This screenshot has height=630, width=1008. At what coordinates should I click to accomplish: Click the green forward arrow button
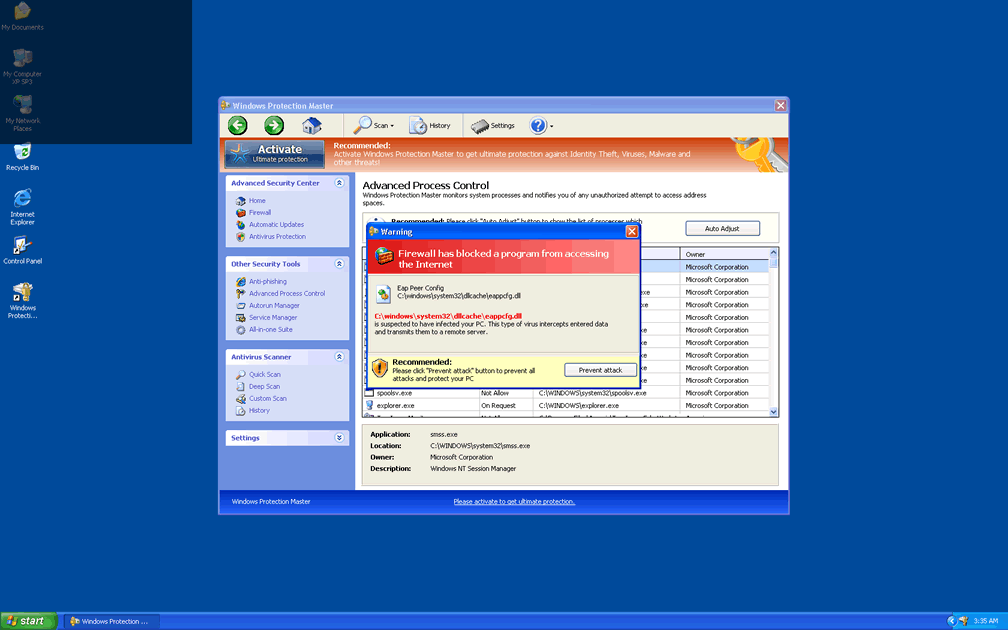pyautogui.click(x=274, y=125)
